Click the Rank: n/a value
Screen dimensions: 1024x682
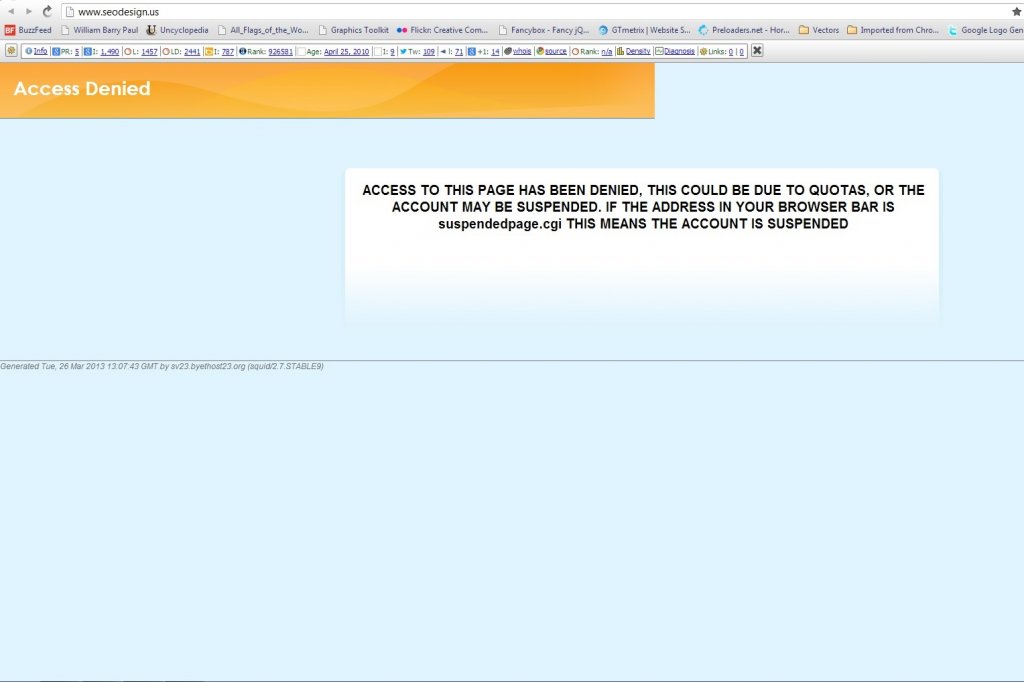click(x=607, y=52)
